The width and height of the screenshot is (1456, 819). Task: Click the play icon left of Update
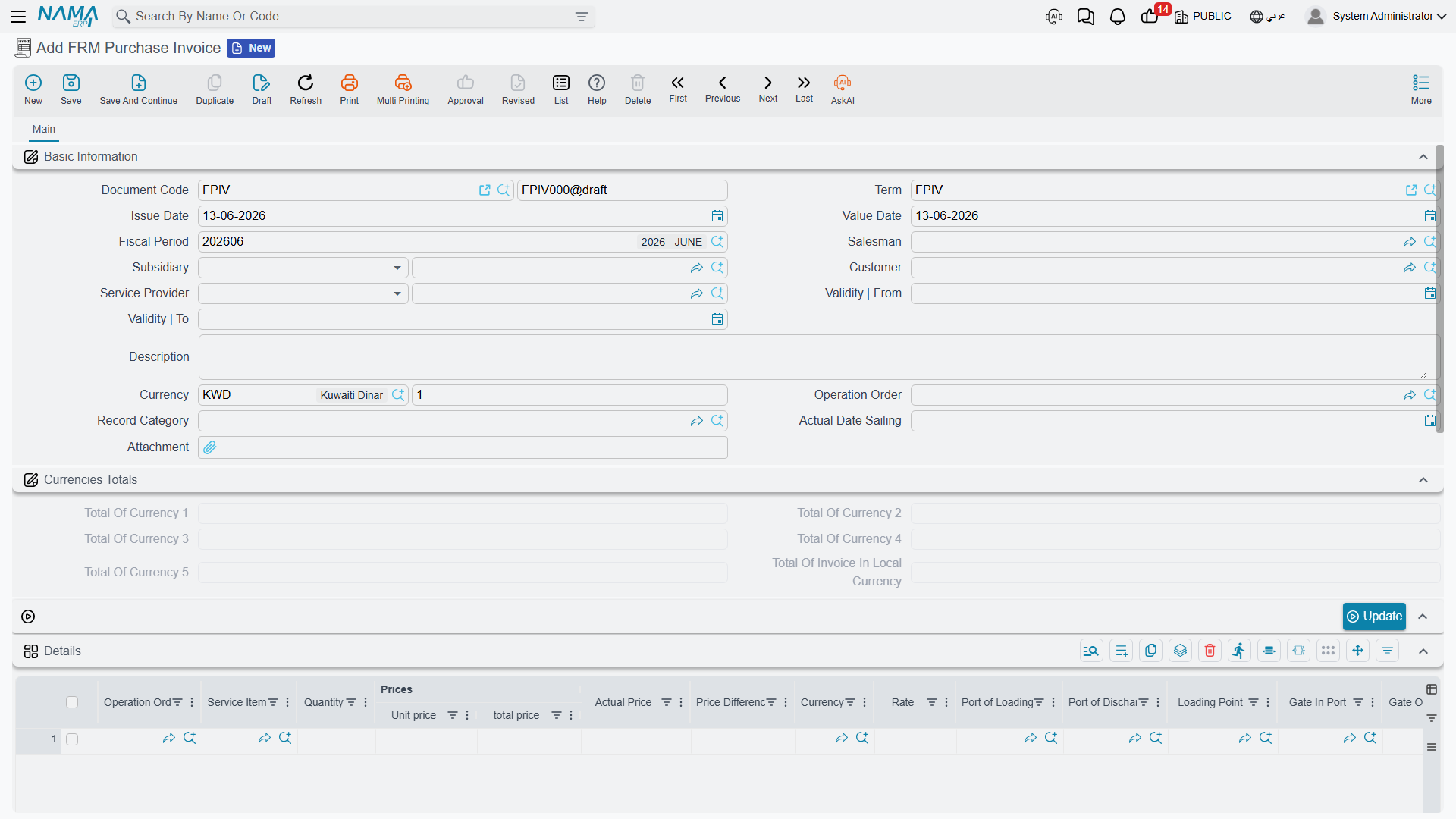click(x=28, y=617)
